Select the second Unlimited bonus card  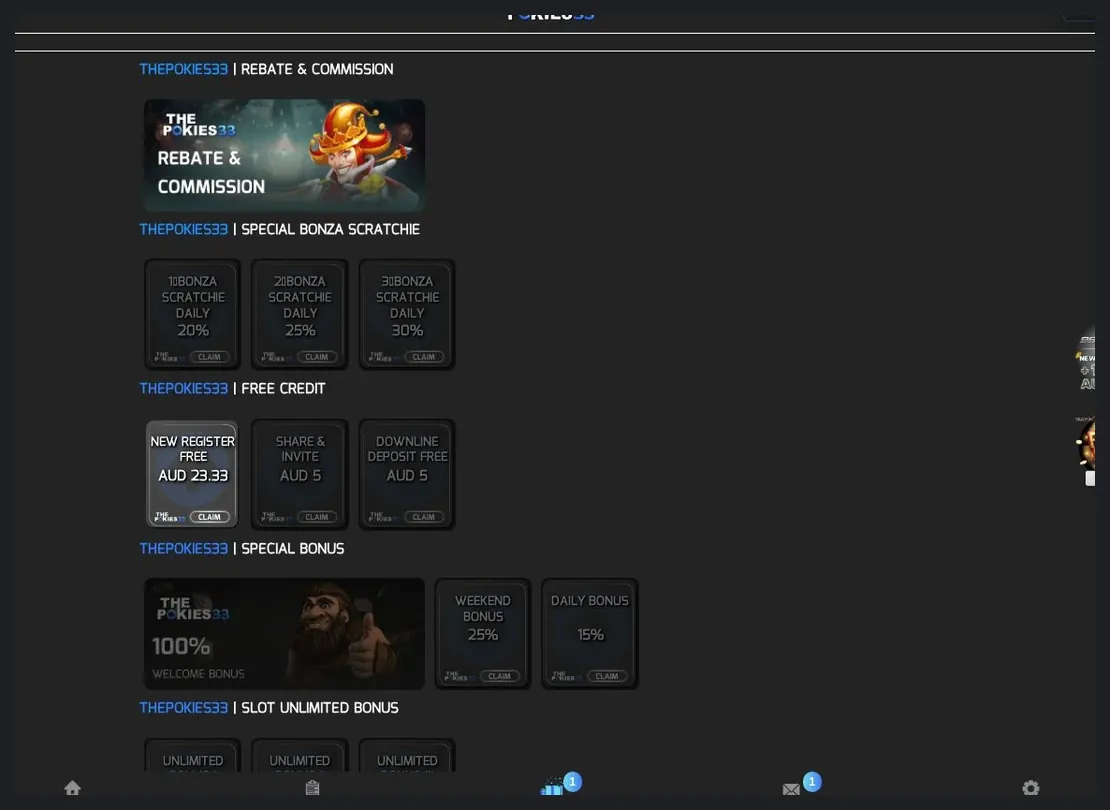tap(299, 755)
